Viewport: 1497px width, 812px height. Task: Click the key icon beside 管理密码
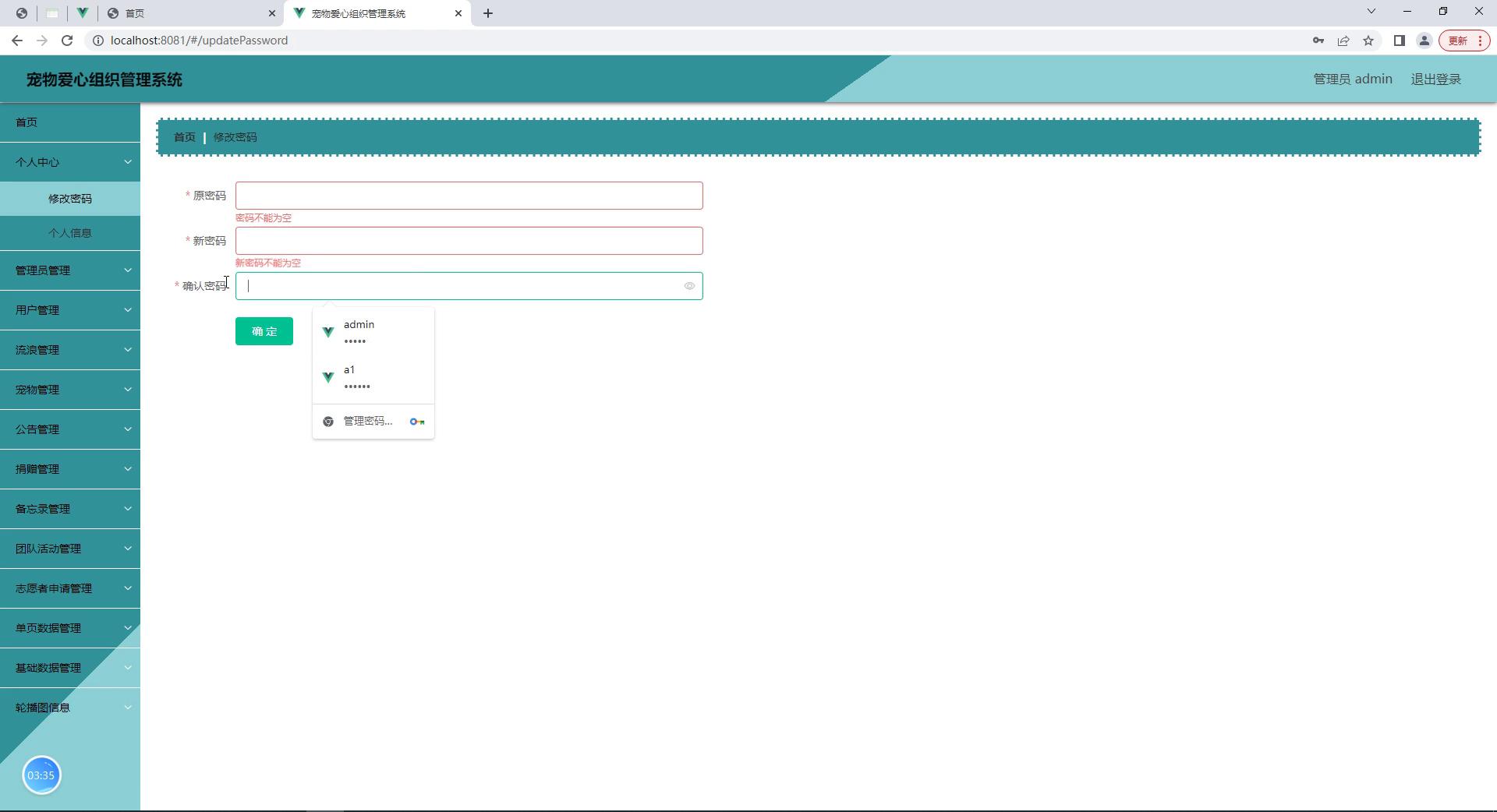417,422
